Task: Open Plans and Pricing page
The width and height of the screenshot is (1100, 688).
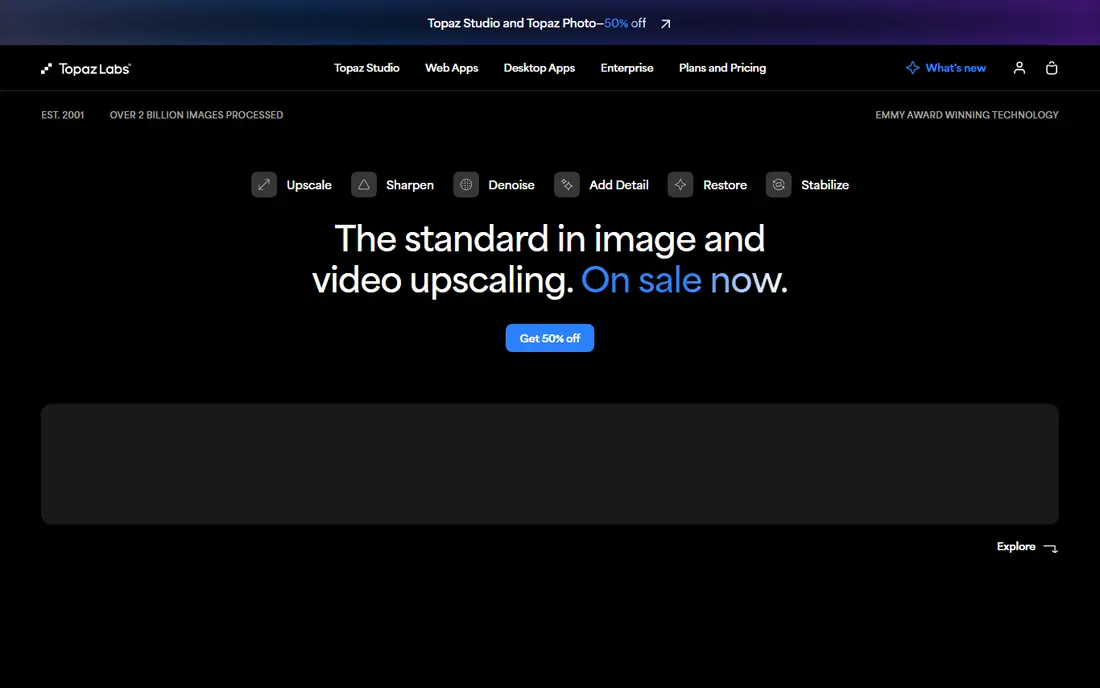Action: click(722, 68)
